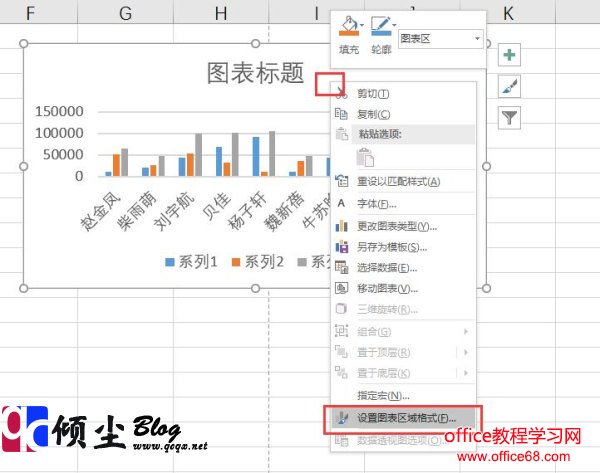Expand the 置于底层(K) submenu arrow

[466, 373]
